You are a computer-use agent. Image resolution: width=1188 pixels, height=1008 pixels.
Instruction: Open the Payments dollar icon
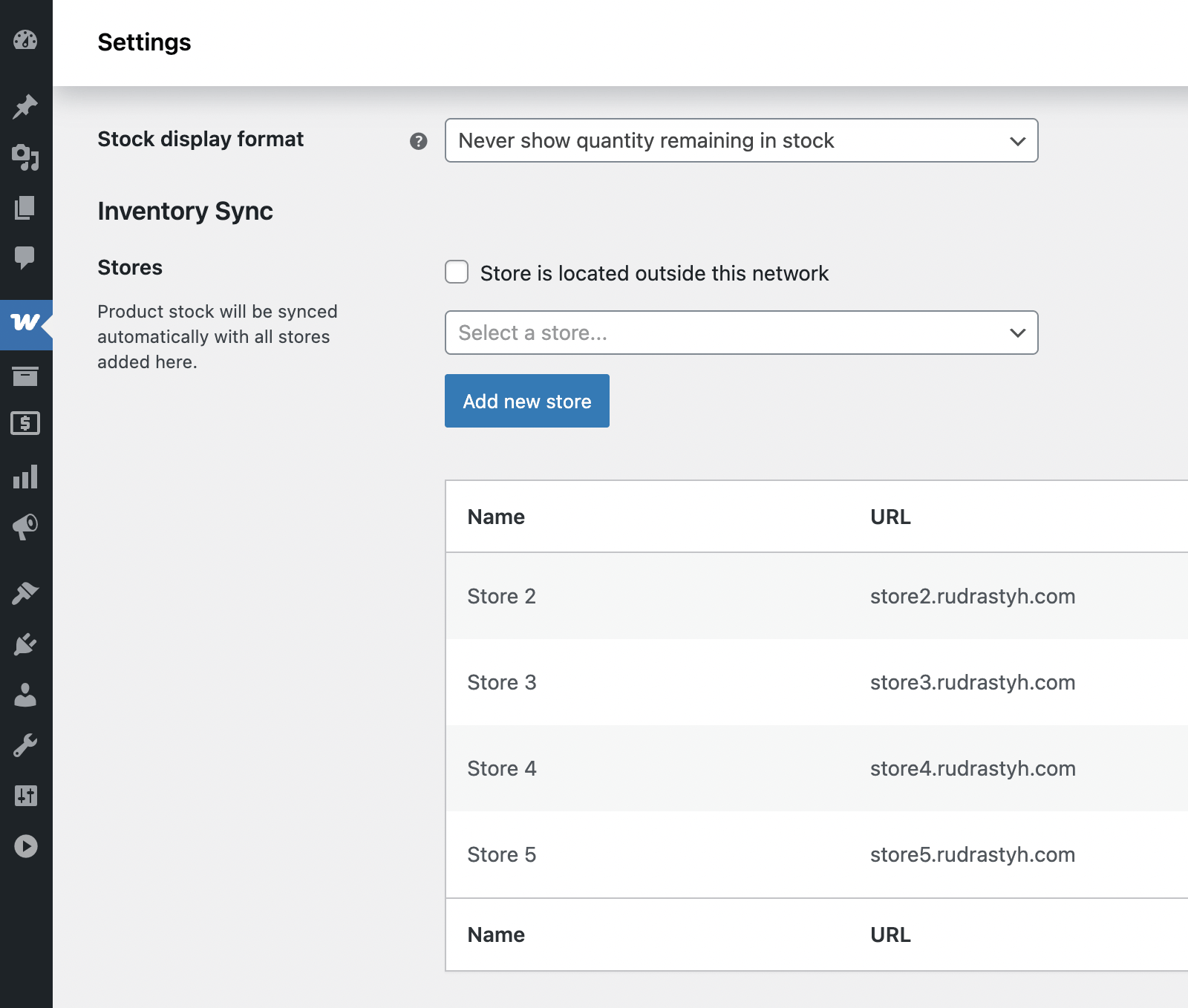25,423
